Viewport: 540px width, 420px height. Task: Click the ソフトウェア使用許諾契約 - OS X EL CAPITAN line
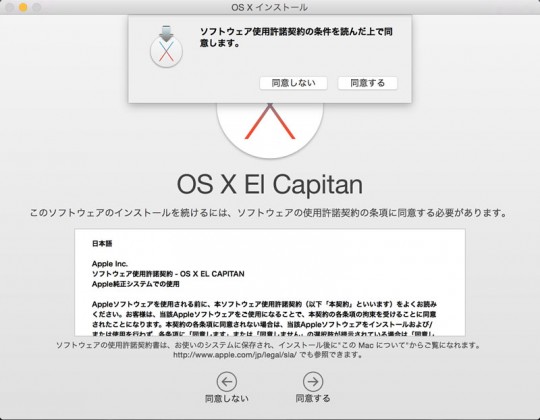tap(168, 274)
